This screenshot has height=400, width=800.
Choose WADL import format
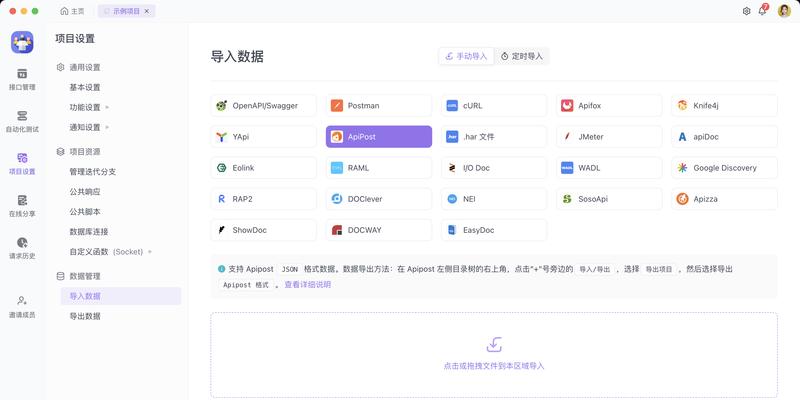[x=609, y=168]
